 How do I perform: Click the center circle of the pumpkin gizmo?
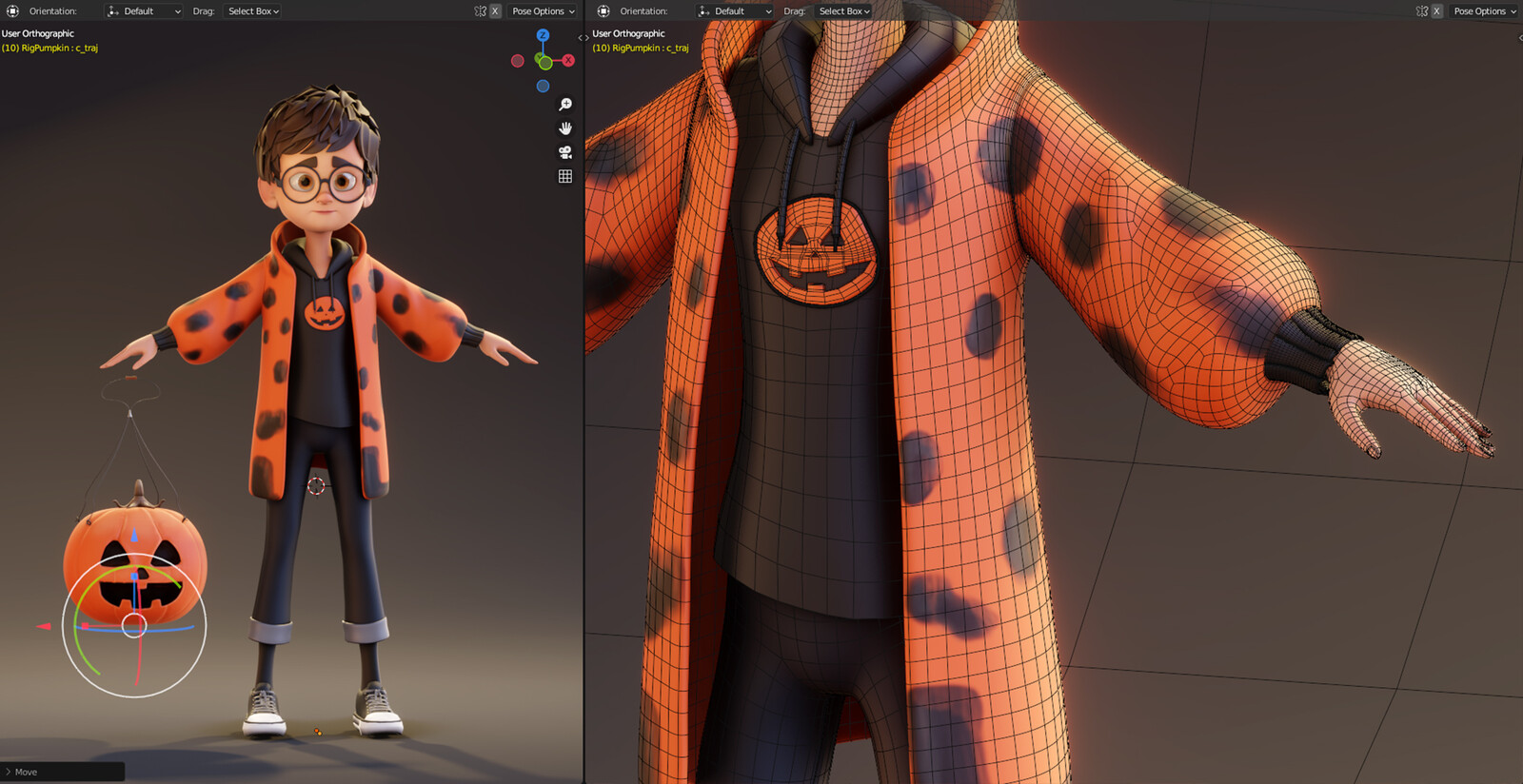point(134,625)
